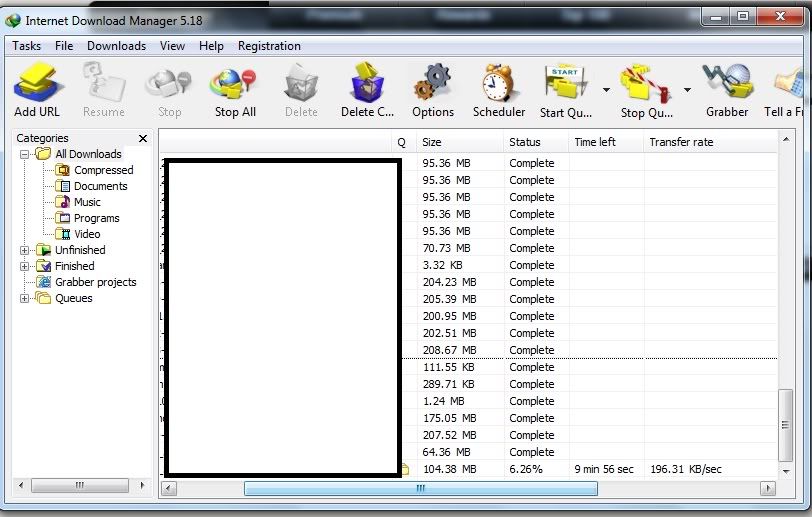The width and height of the screenshot is (812, 517).
Task: Click the 6.26% status cell
Action: (526, 469)
